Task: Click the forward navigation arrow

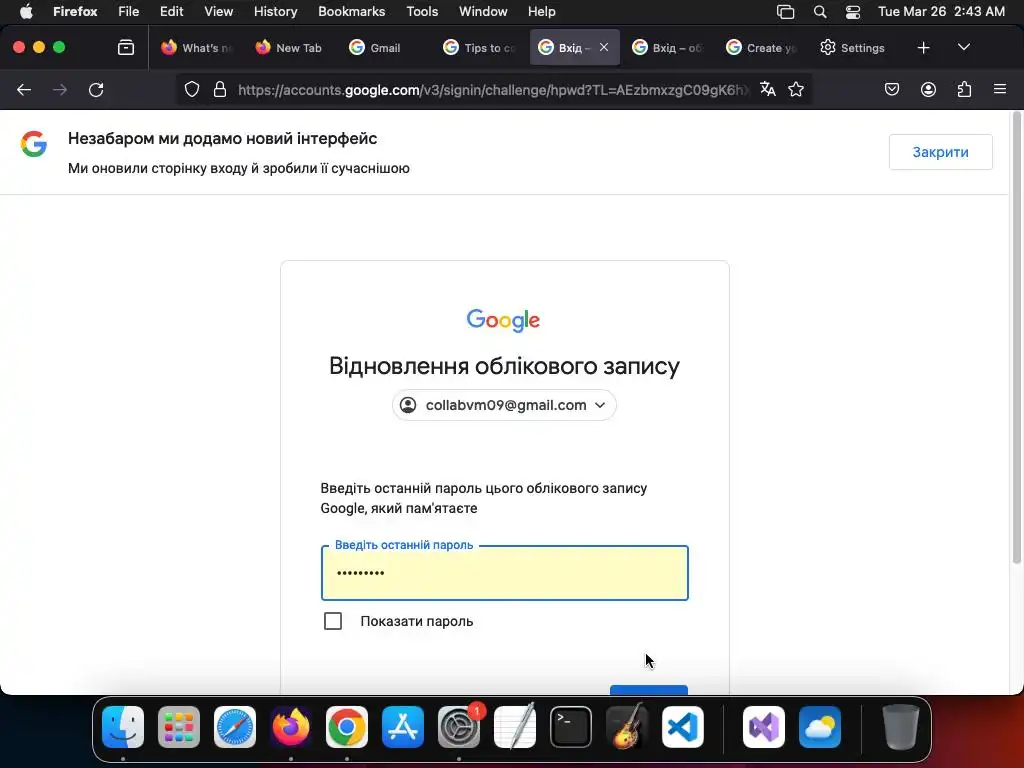Action: click(x=60, y=89)
